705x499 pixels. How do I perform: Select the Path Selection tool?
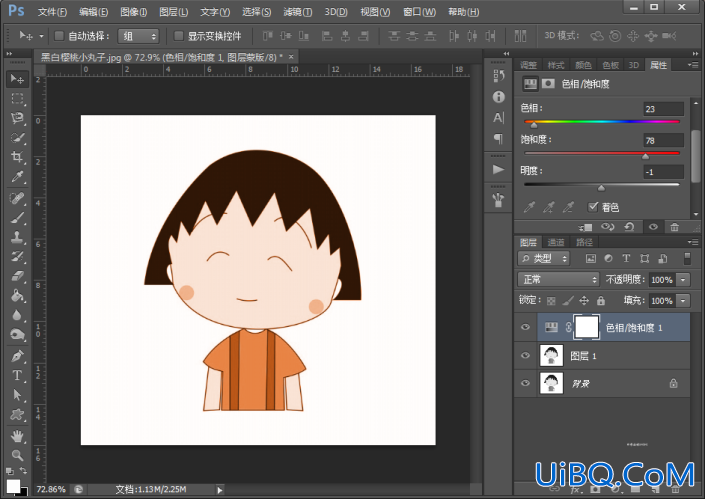click(x=17, y=395)
